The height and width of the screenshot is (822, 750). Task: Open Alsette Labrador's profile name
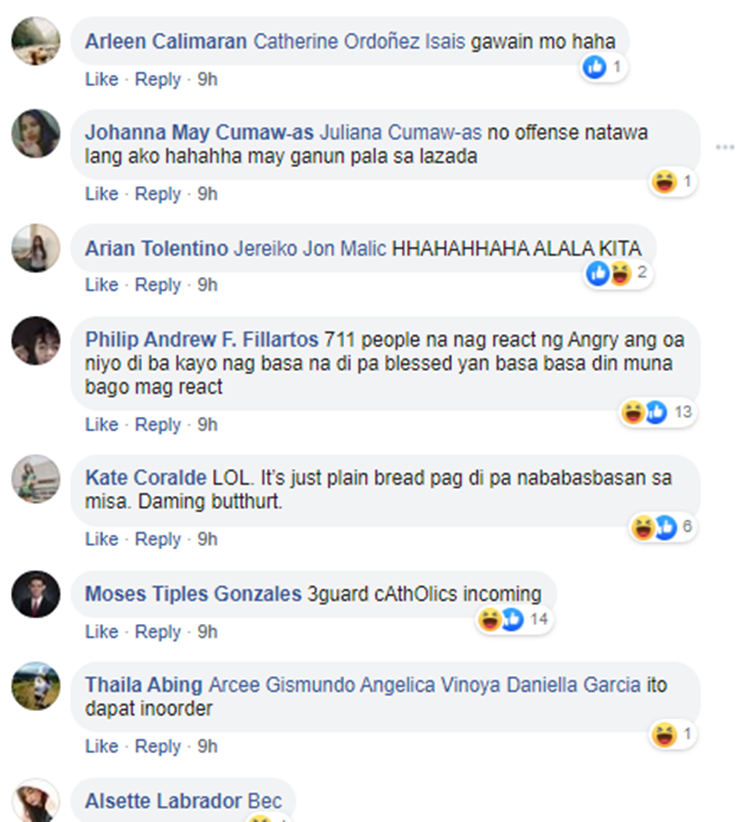coord(163,801)
